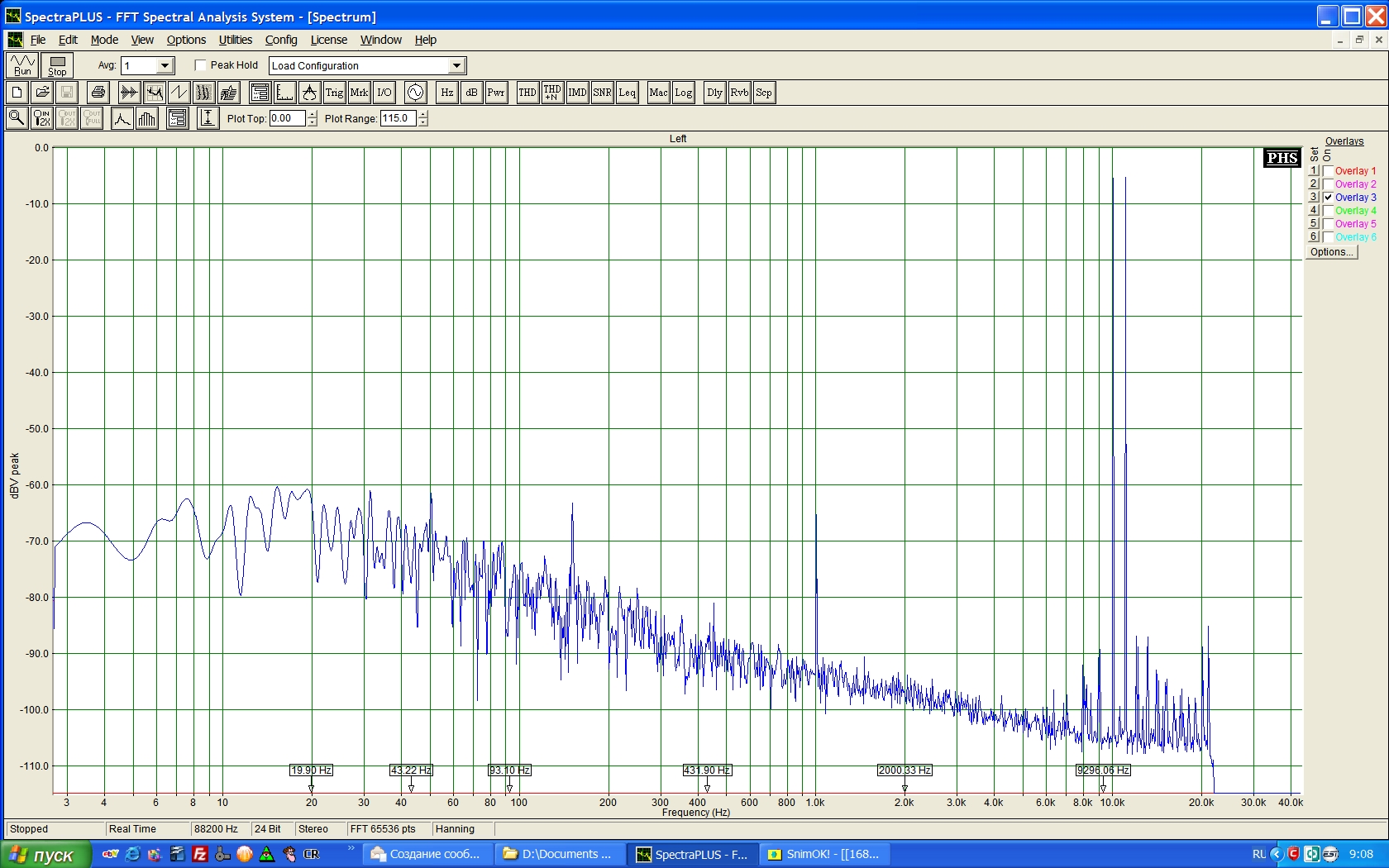This screenshot has width=1389, height=868.
Task: Select the magnifier zoom tool
Action: pyautogui.click(x=17, y=118)
